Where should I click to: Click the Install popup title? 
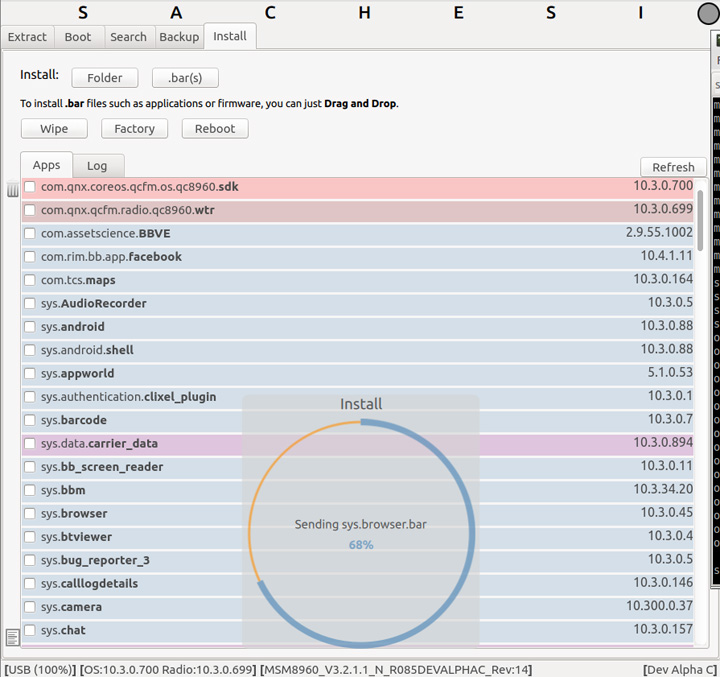[361, 404]
